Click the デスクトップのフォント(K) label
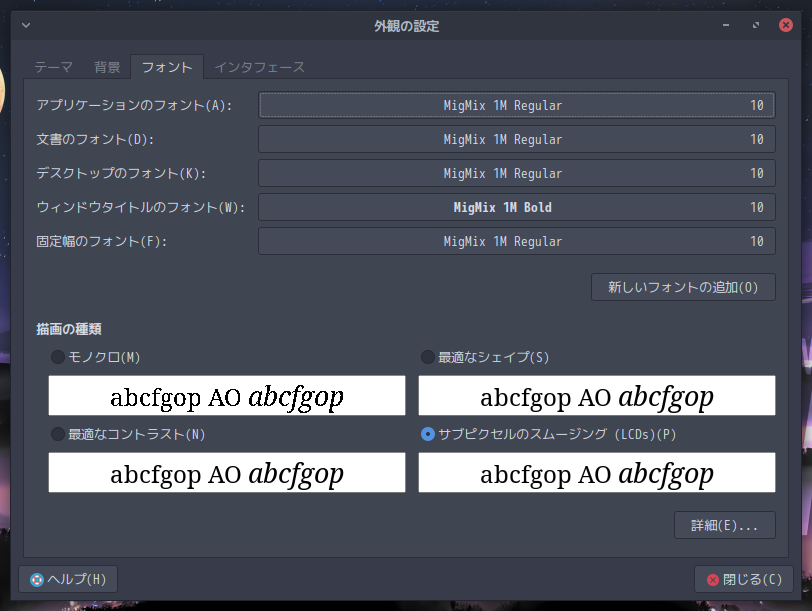The image size is (812, 611). pyautogui.click(x=121, y=173)
